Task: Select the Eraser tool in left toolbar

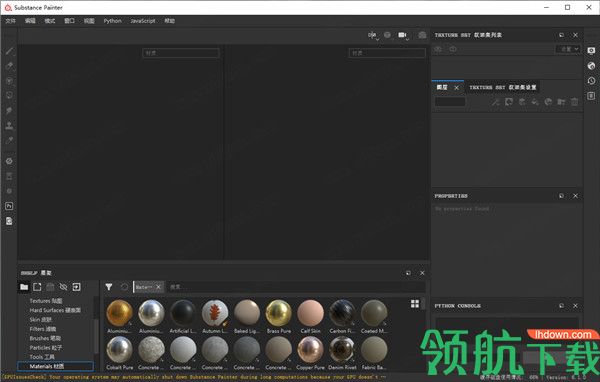Action: point(9,65)
